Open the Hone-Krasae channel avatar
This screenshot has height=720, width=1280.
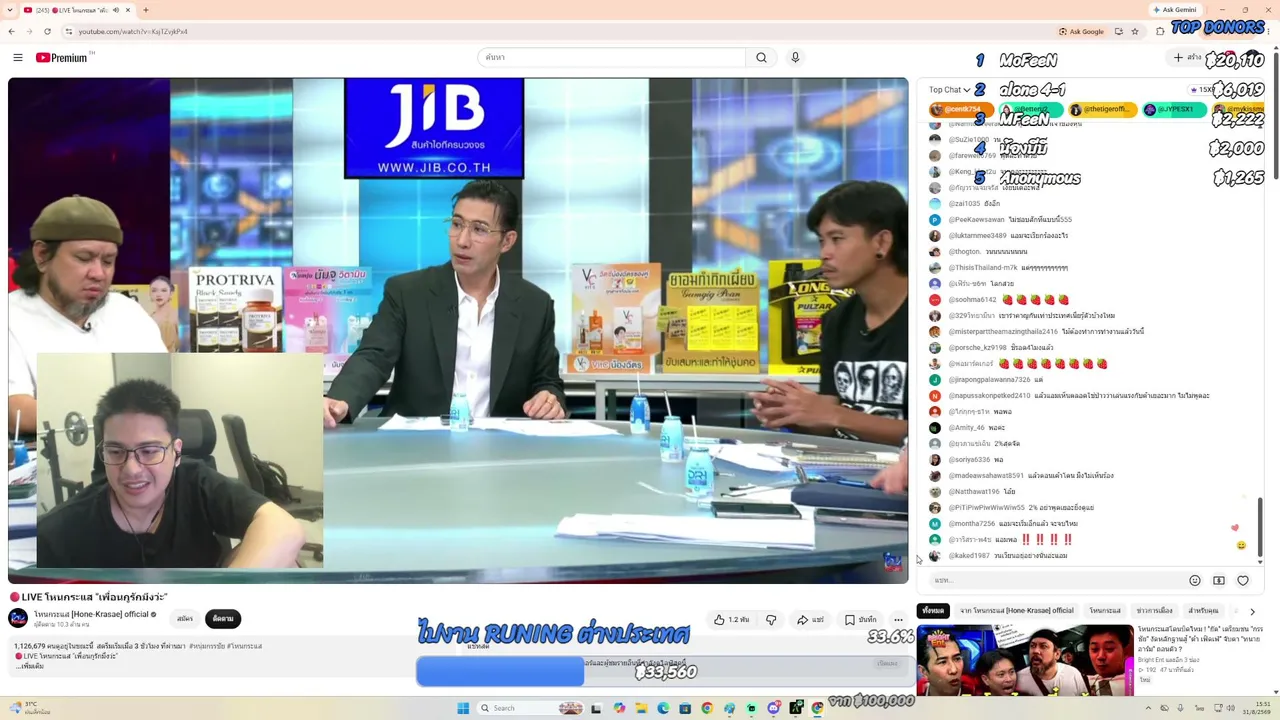18,618
